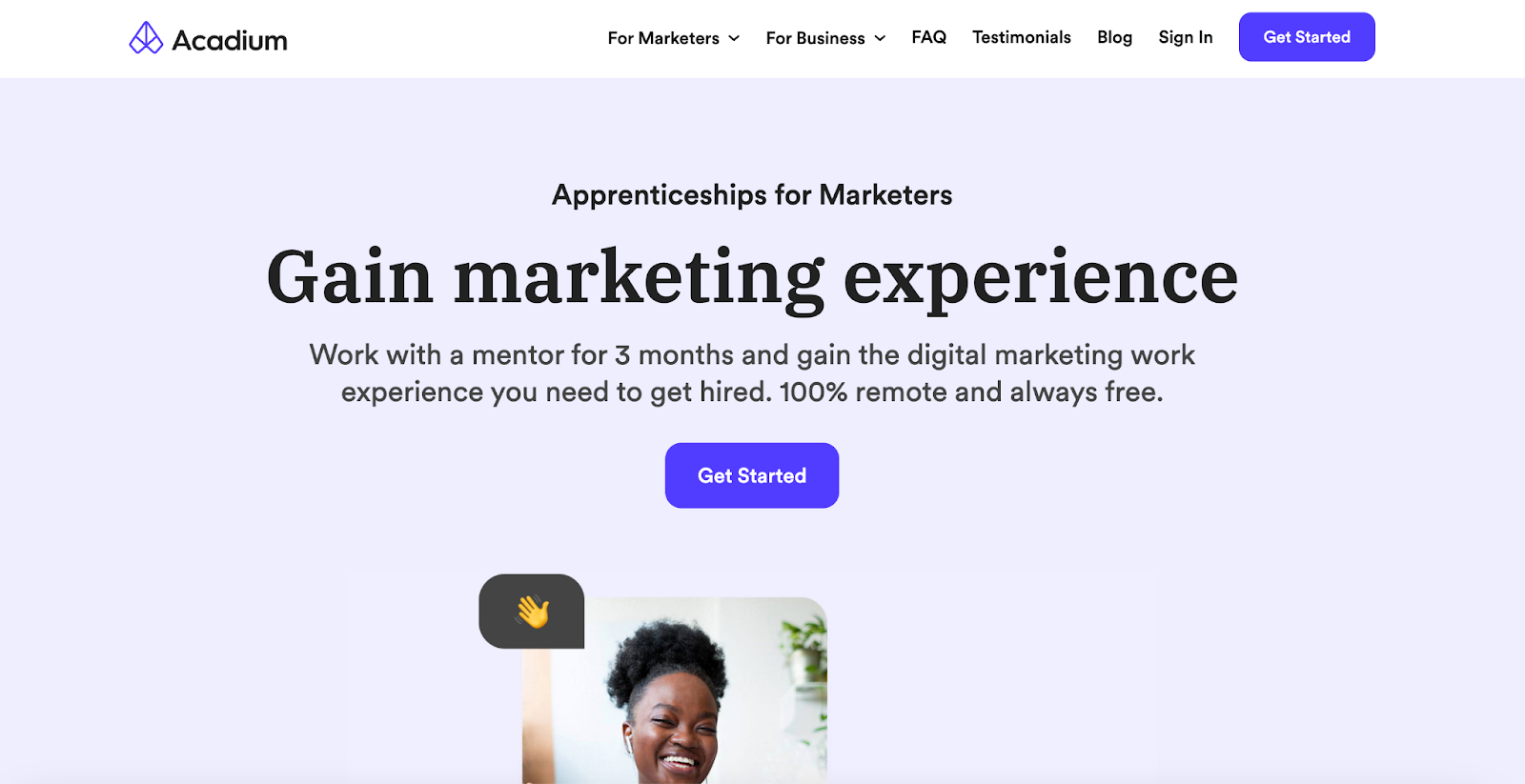Click the Gain marketing experience headline
The height and width of the screenshot is (784, 1525).
752,277
